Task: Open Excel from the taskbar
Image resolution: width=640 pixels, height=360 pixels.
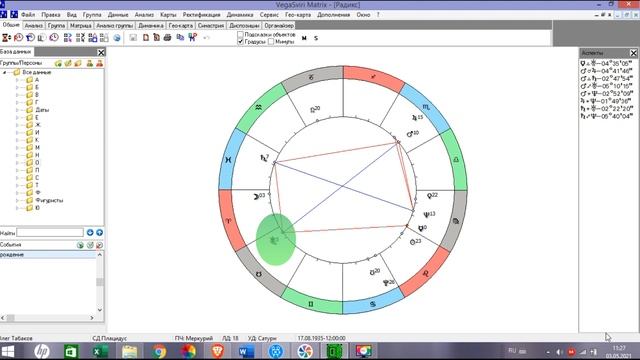Action: click(x=99, y=351)
